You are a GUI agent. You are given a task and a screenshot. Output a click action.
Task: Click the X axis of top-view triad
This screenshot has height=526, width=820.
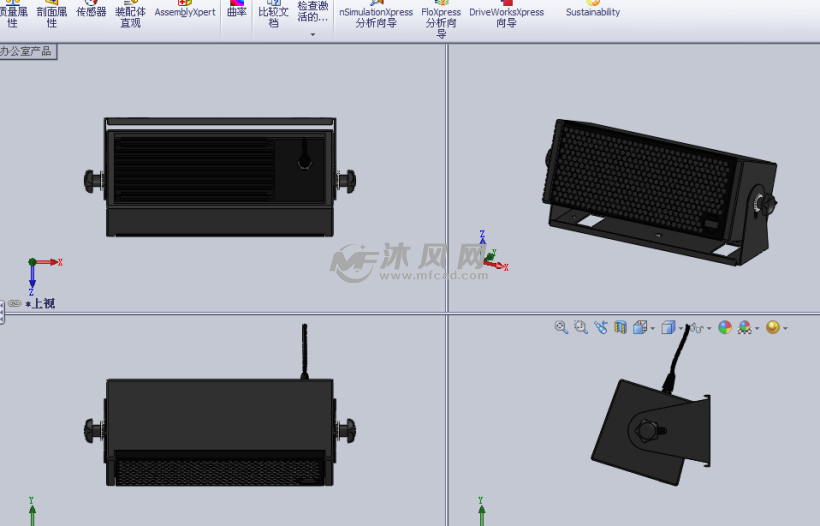[x=49, y=262]
